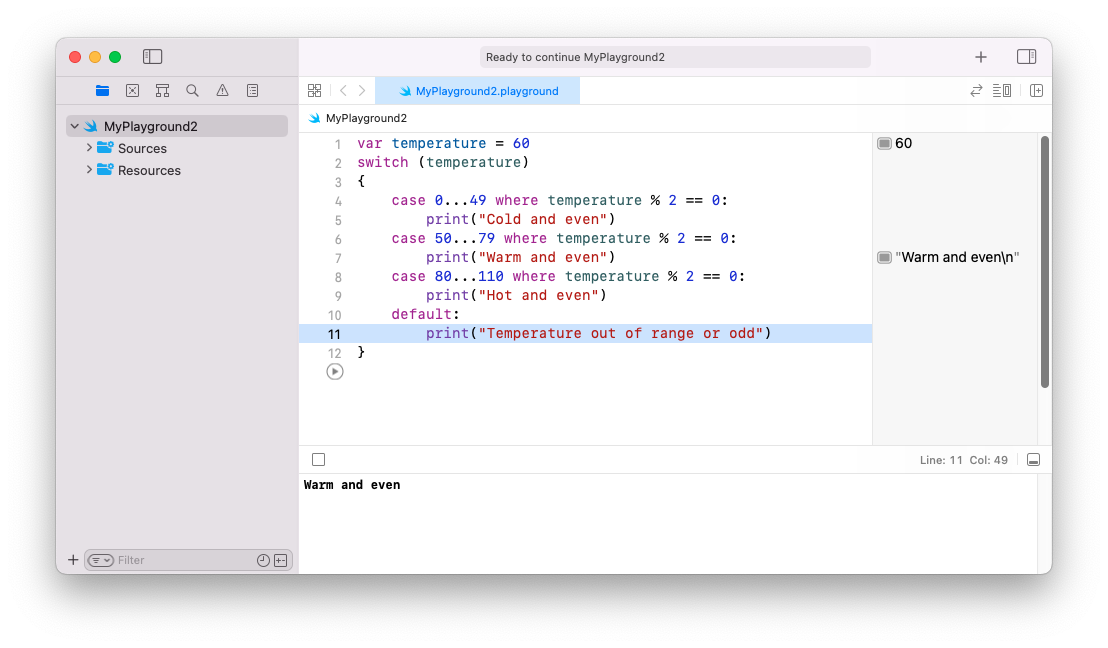
Task: Click the "Warm and even" console output
Action: [352, 485]
